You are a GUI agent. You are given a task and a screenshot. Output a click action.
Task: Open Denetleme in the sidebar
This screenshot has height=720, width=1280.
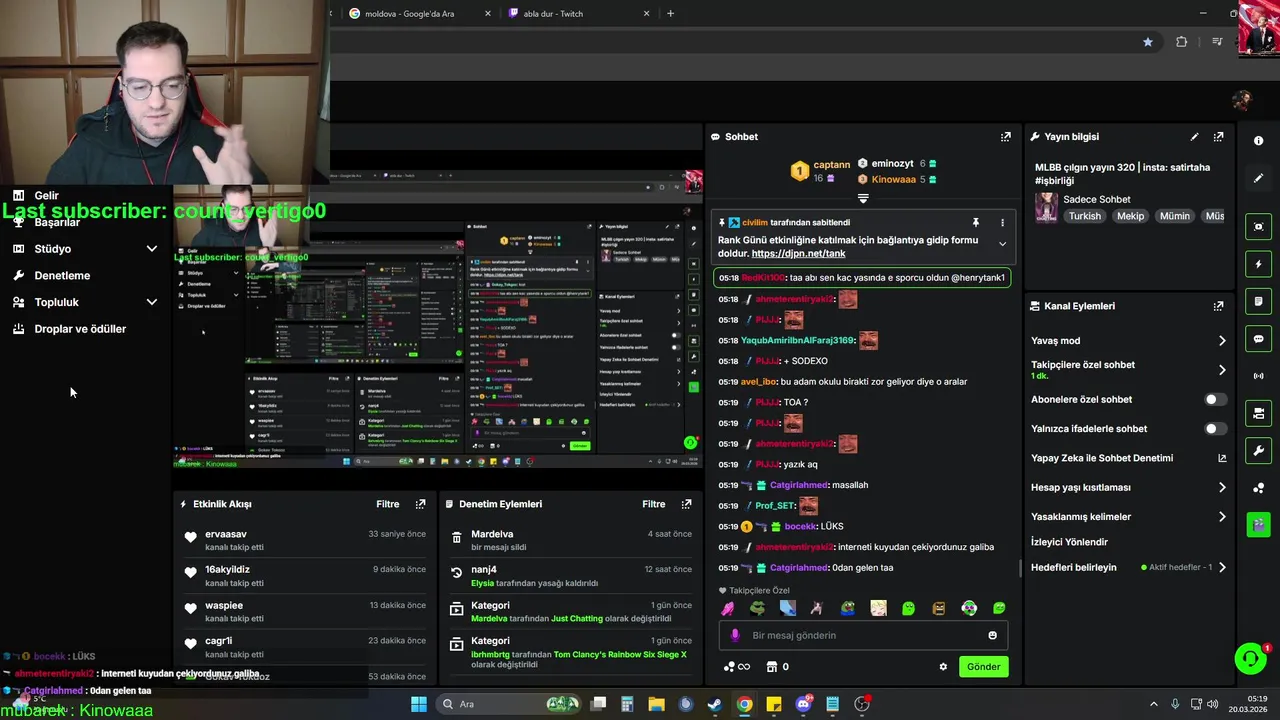62,276
